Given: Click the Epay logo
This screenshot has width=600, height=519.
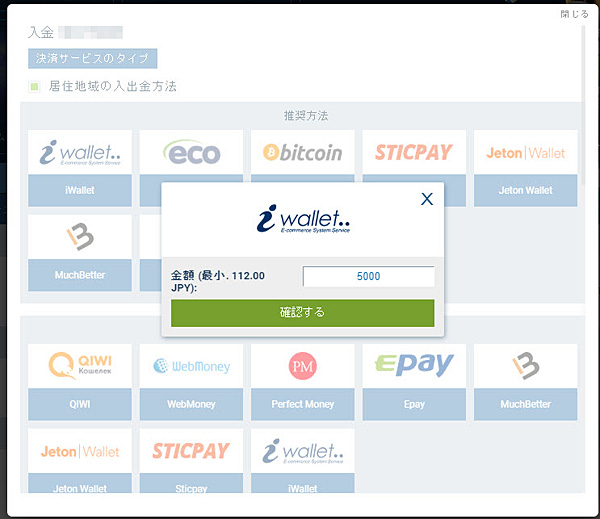Looking at the screenshot, I should [x=414, y=366].
